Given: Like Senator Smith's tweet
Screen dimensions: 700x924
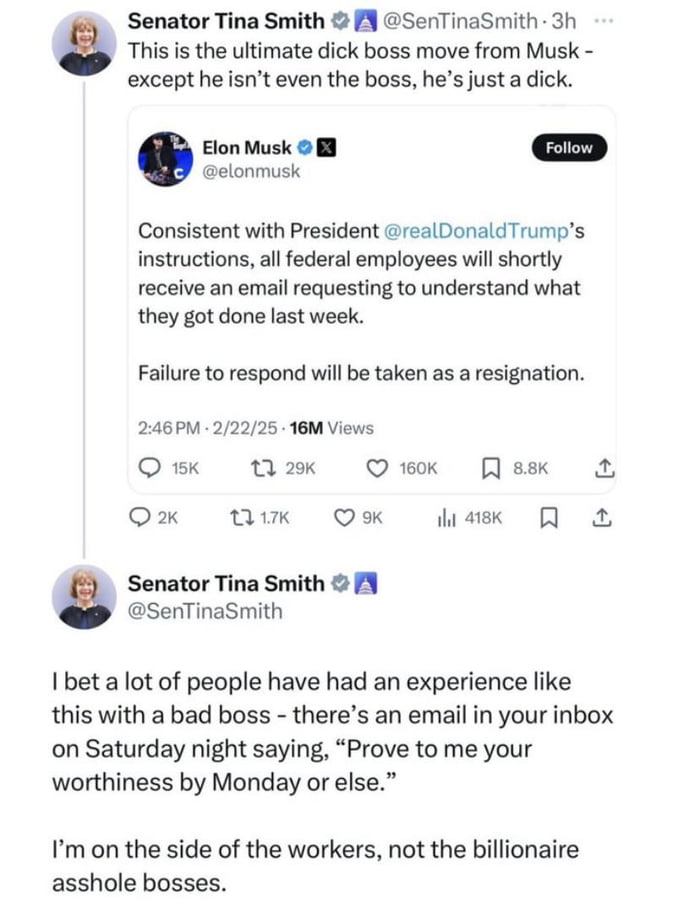Looking at the screenshot, I should click(x=343, y=518).
